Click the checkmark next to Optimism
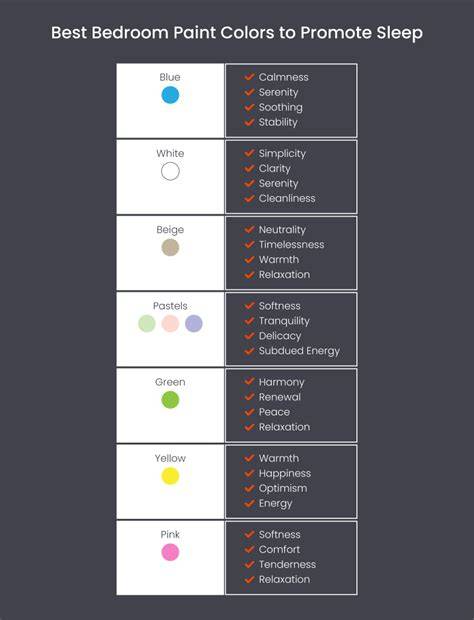 249,488
